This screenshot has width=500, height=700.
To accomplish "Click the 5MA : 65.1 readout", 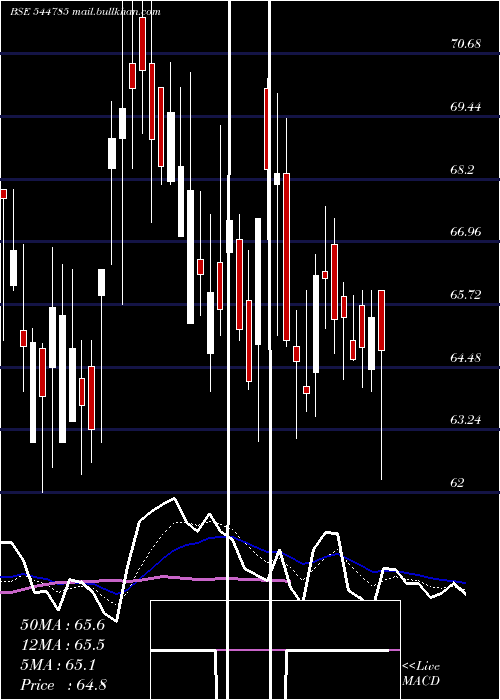I will pos(58,665).
